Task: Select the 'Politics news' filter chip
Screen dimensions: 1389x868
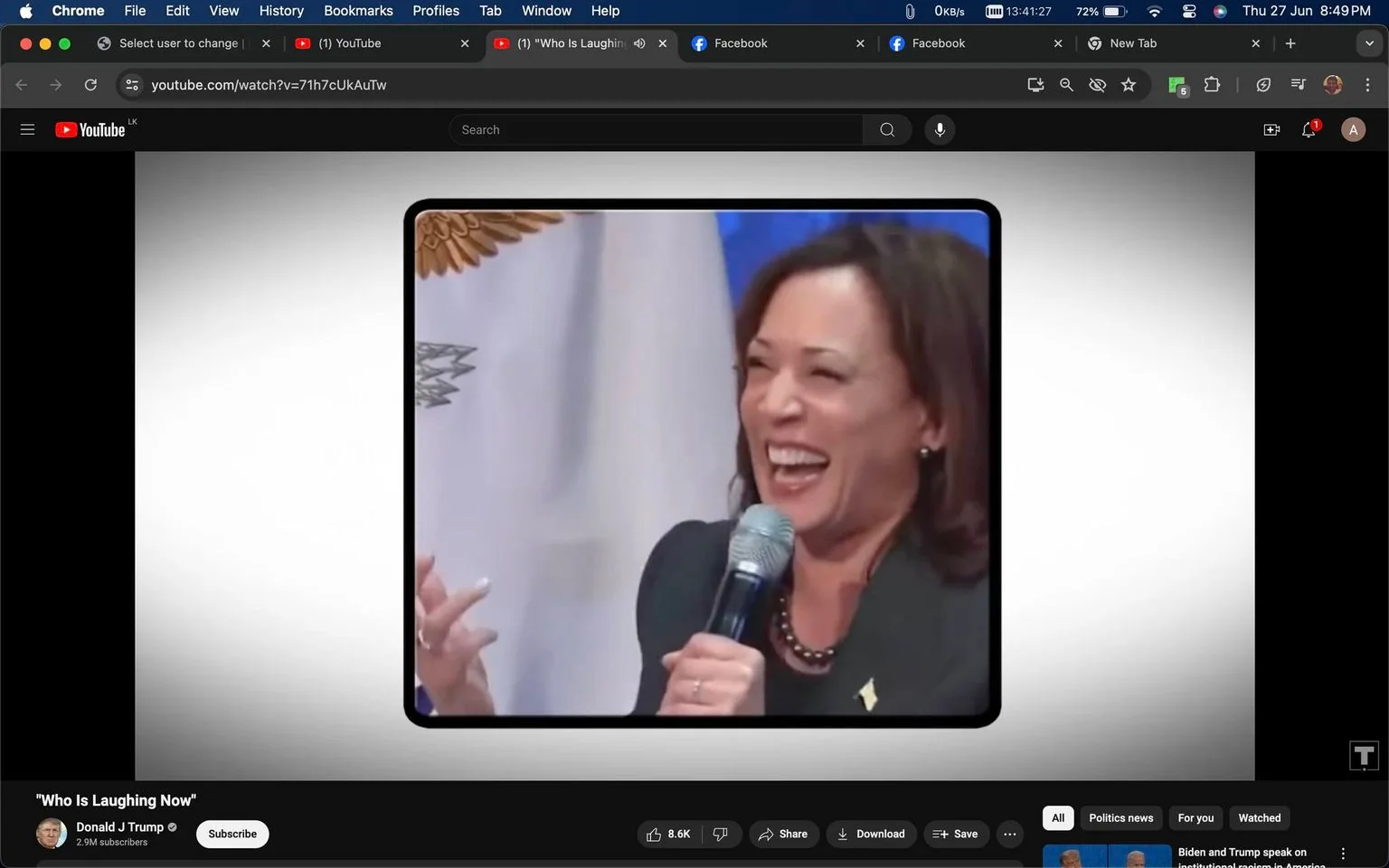Action: pos(1120,817)
